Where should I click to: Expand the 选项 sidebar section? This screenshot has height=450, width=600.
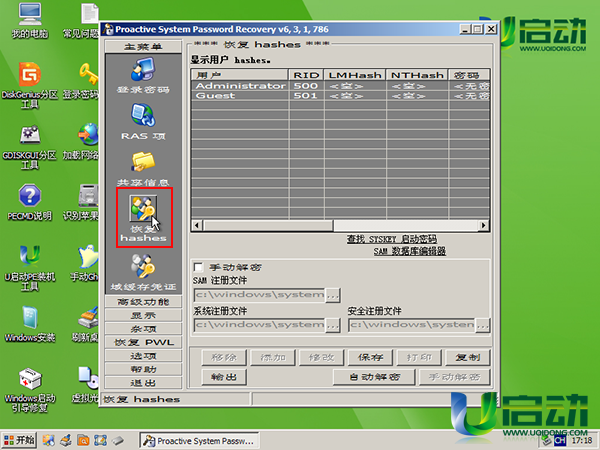coord(143,356)
